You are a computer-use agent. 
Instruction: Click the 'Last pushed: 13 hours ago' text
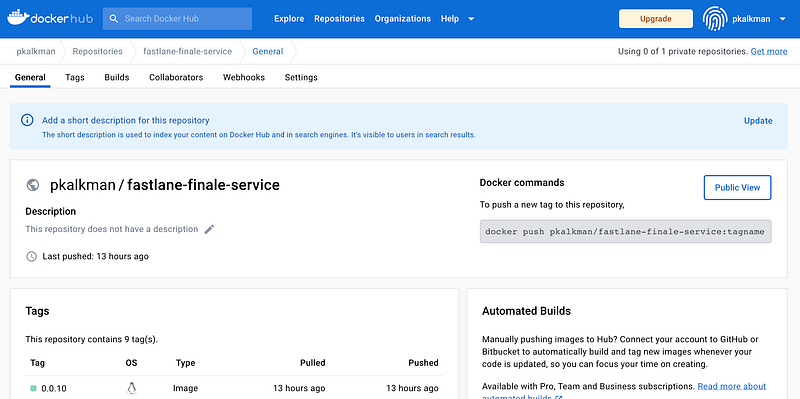pyautogui.click(x=95, y=256)
